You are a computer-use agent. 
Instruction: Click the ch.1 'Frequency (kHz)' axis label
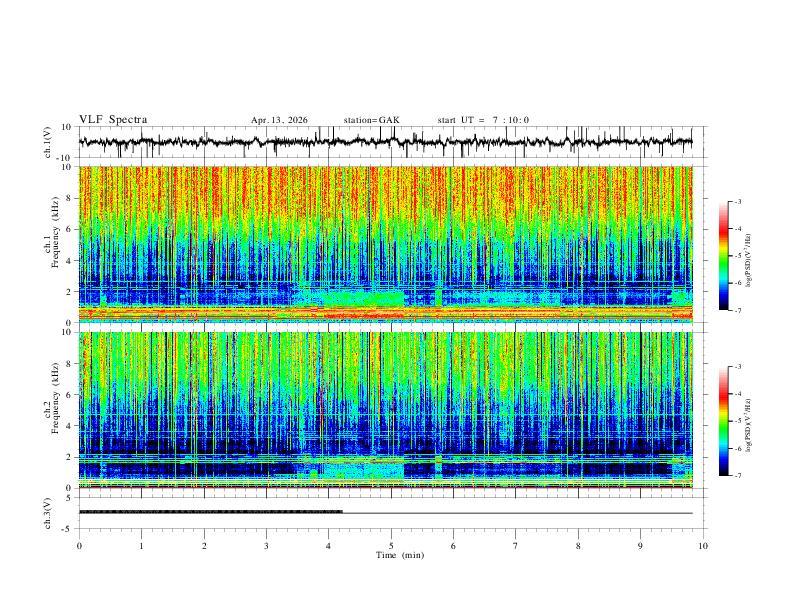coord(55,232)
